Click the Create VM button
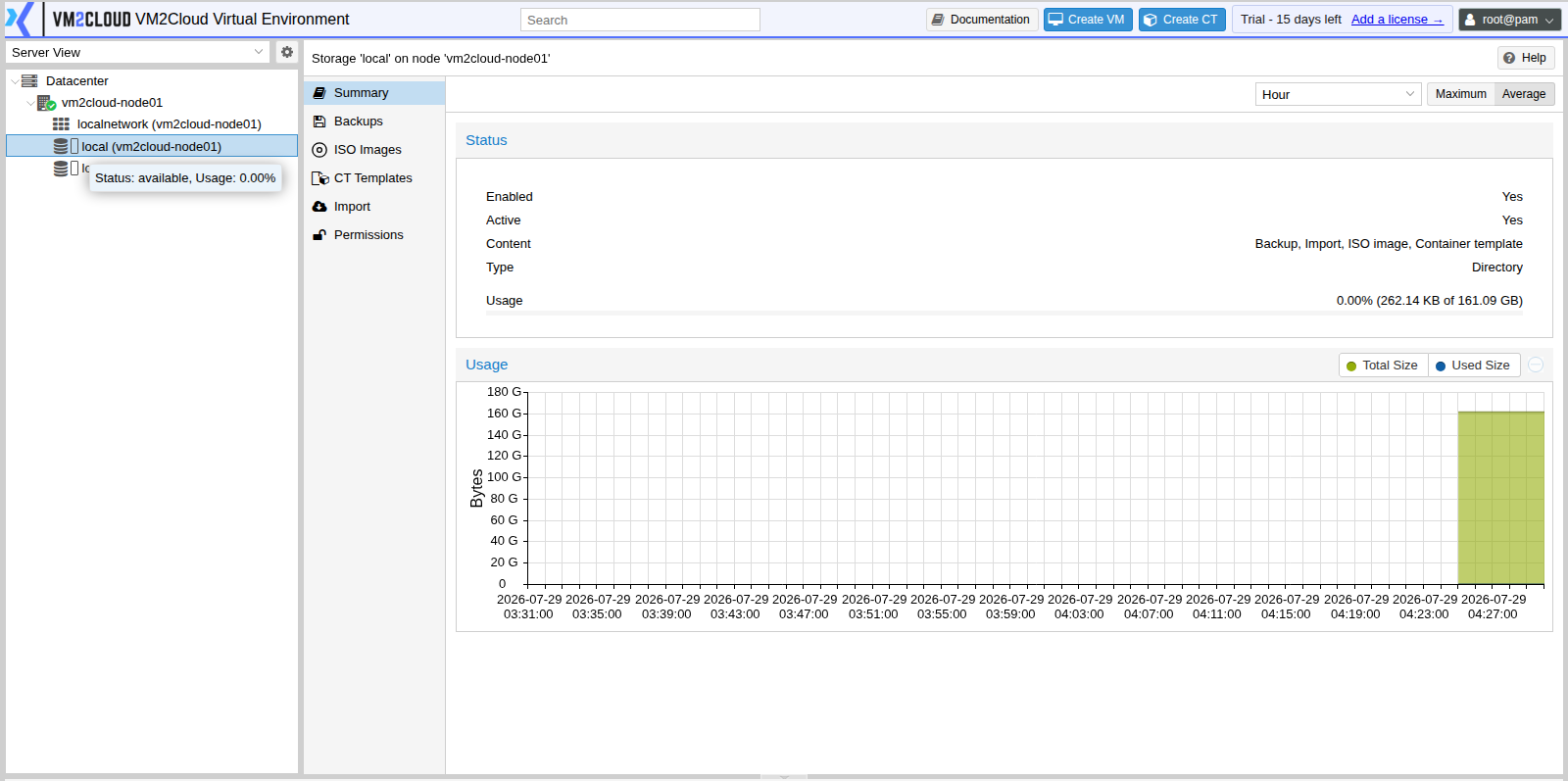1568x781 pixels. point(1088,20)
